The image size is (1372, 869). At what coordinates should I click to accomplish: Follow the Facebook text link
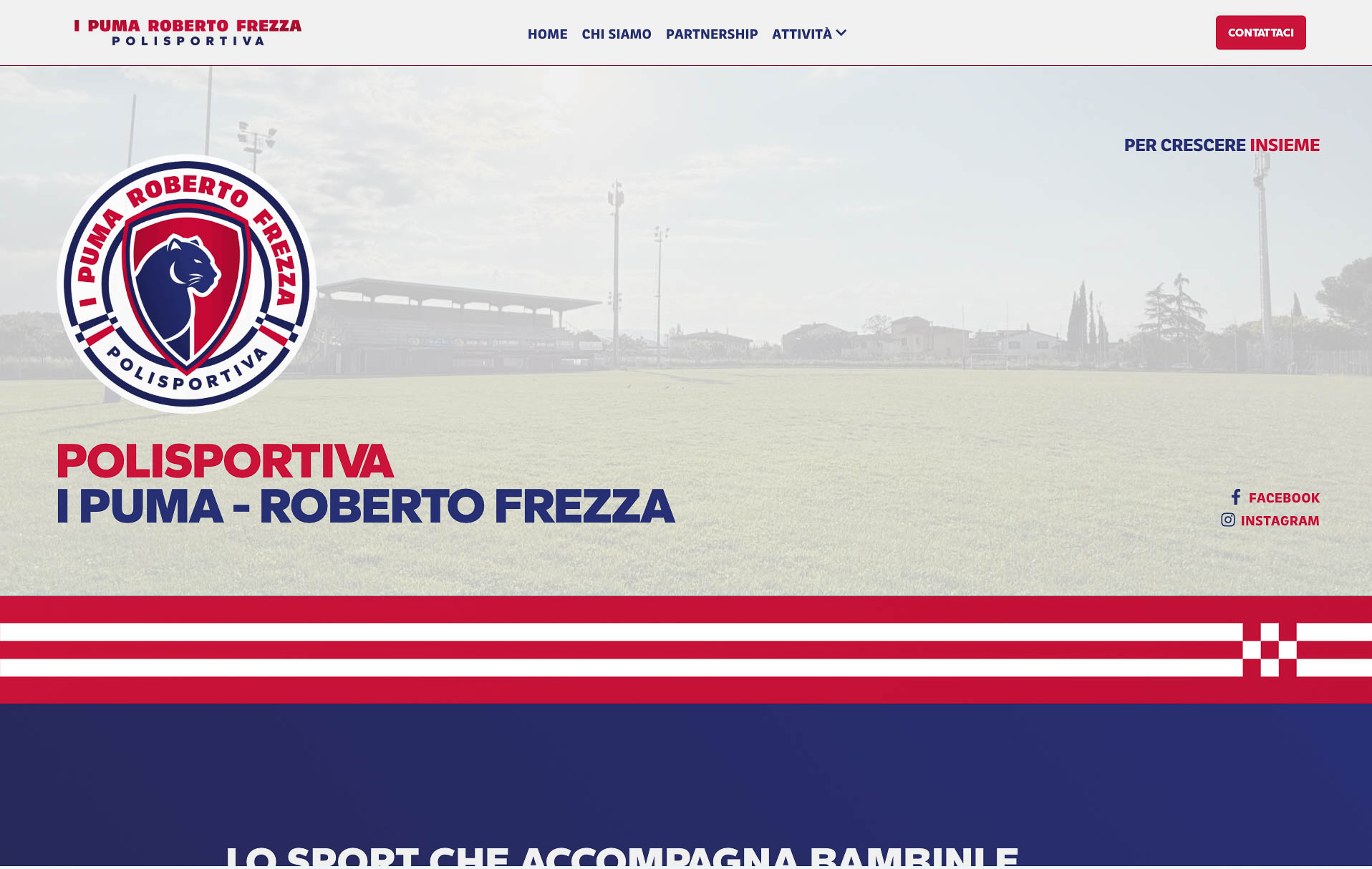1284,497
